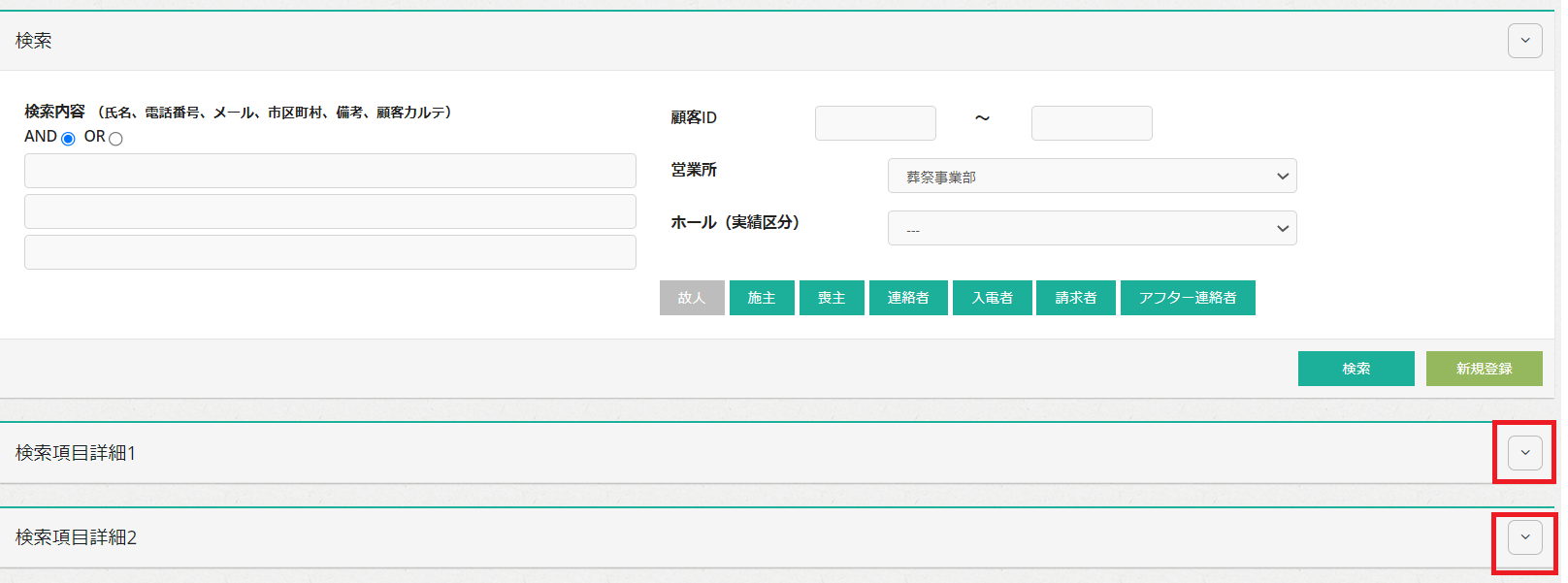Focus the first 検索内容 text field

click(x=330, y=171)
